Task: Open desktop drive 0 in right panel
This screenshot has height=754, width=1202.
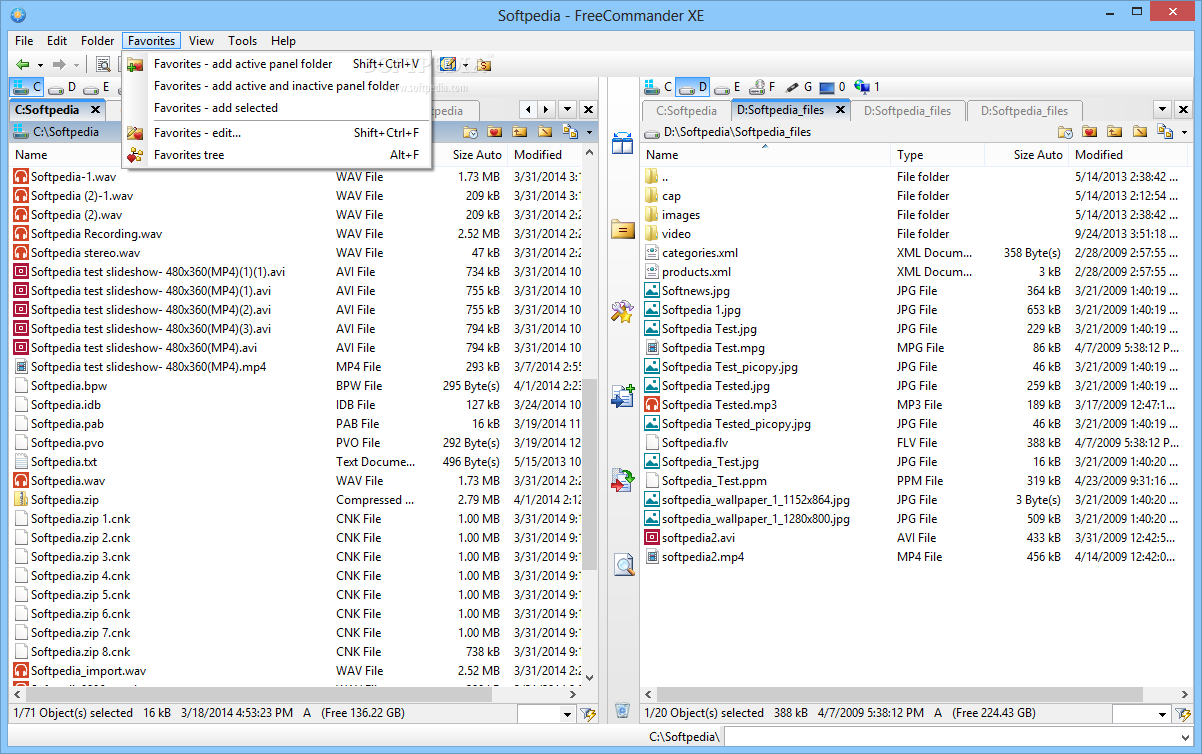Action: click(833, 87)
